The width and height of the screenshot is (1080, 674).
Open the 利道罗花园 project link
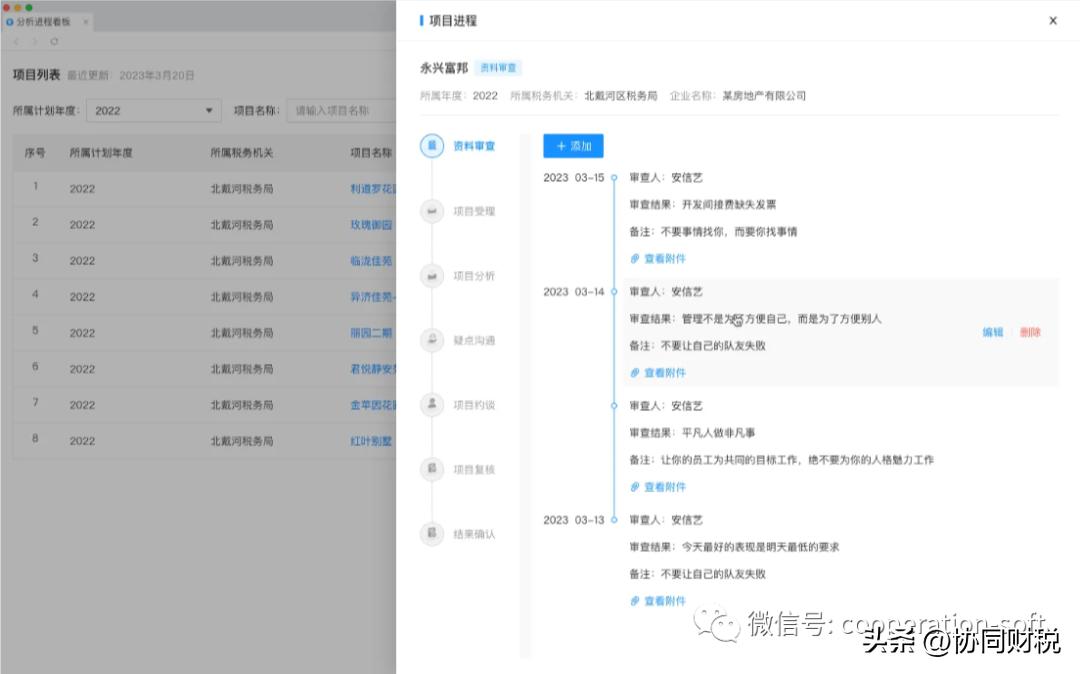374,188
